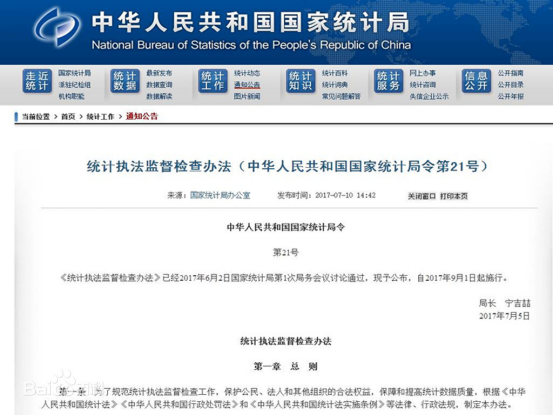
Task: Click the order number text 第21号
Action: pos(286,252)
